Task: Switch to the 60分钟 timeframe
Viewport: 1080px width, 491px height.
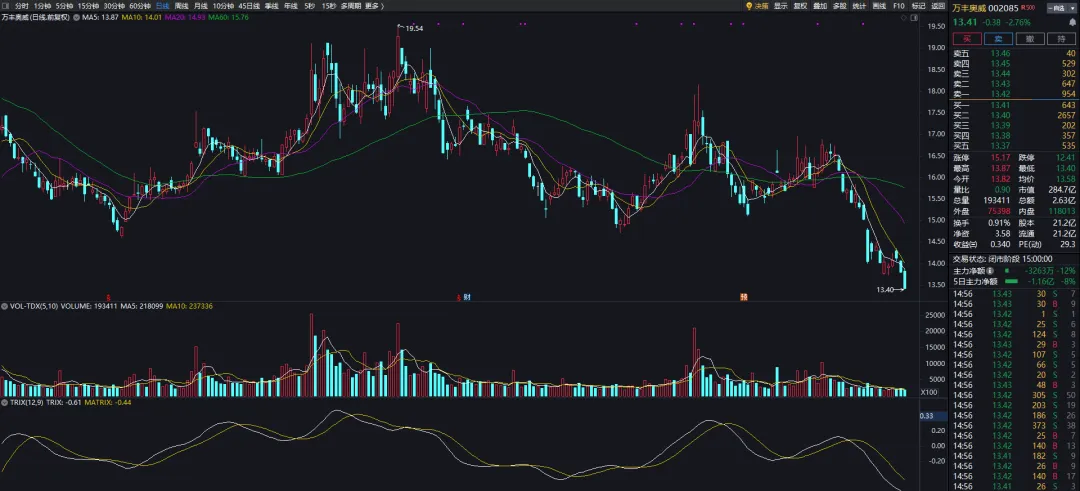Action: click(x=140, y=6)
